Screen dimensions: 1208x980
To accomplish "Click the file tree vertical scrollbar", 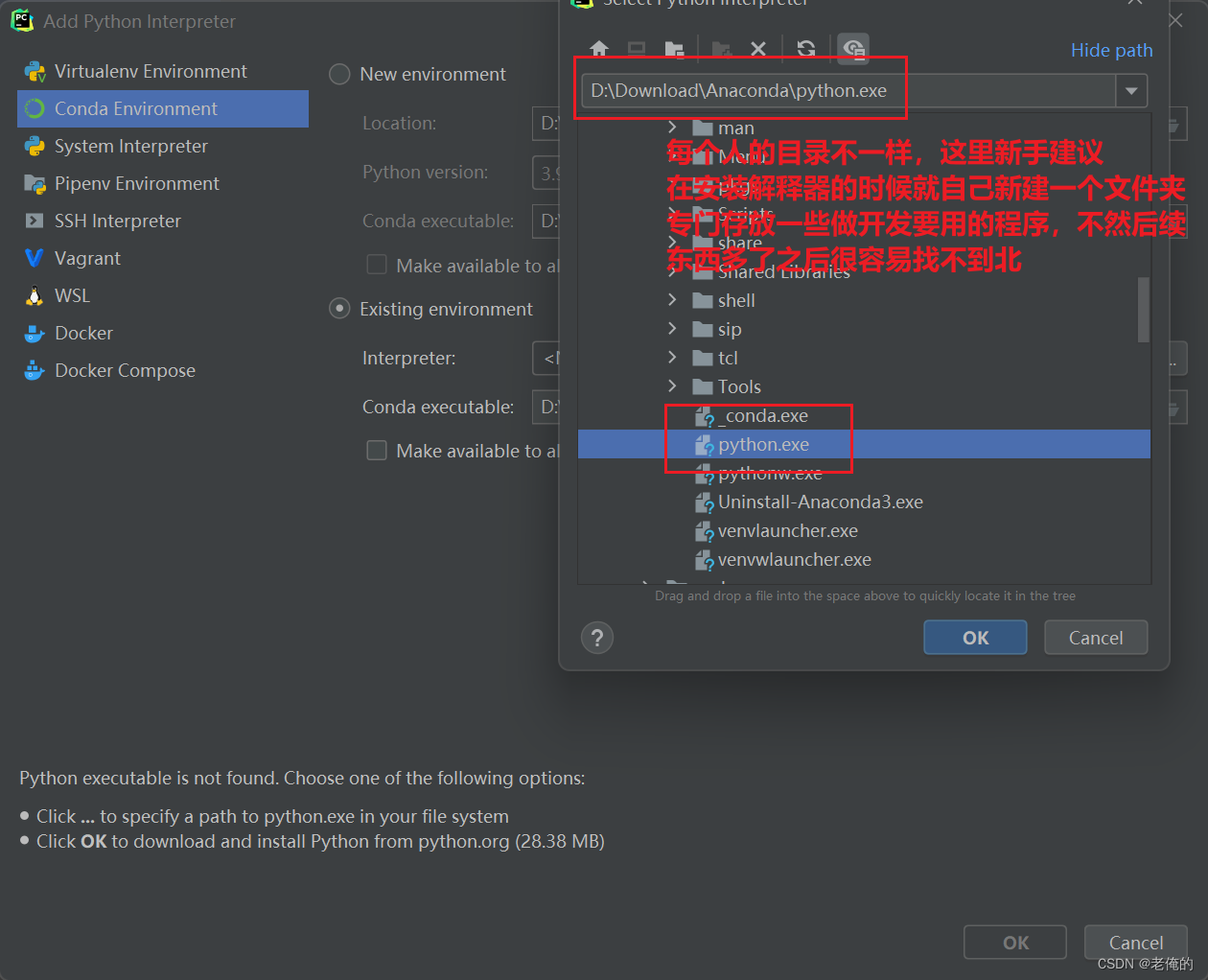I will click(x=1144, y=310).
